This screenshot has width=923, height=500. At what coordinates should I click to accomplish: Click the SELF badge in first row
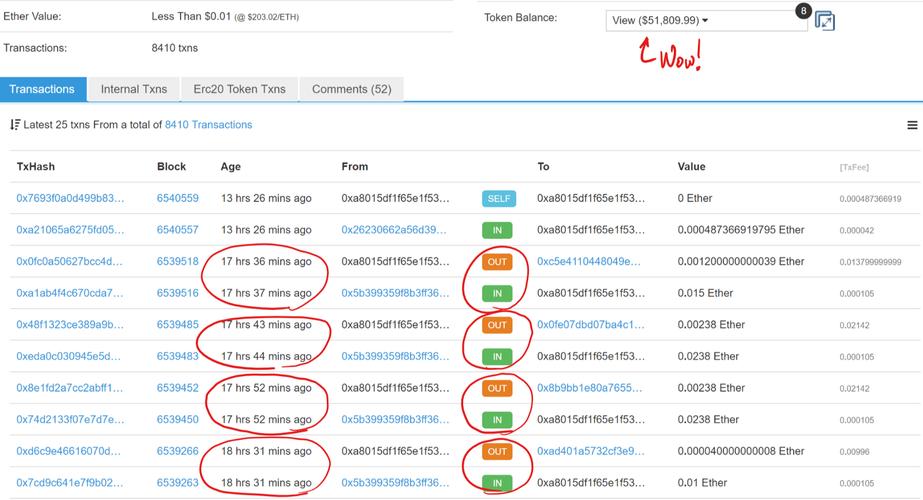(499, 198)
